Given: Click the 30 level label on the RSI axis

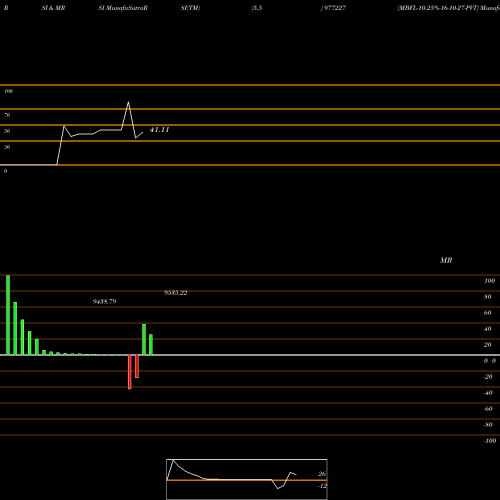Looking at the screenshot, I should point(7,147).
